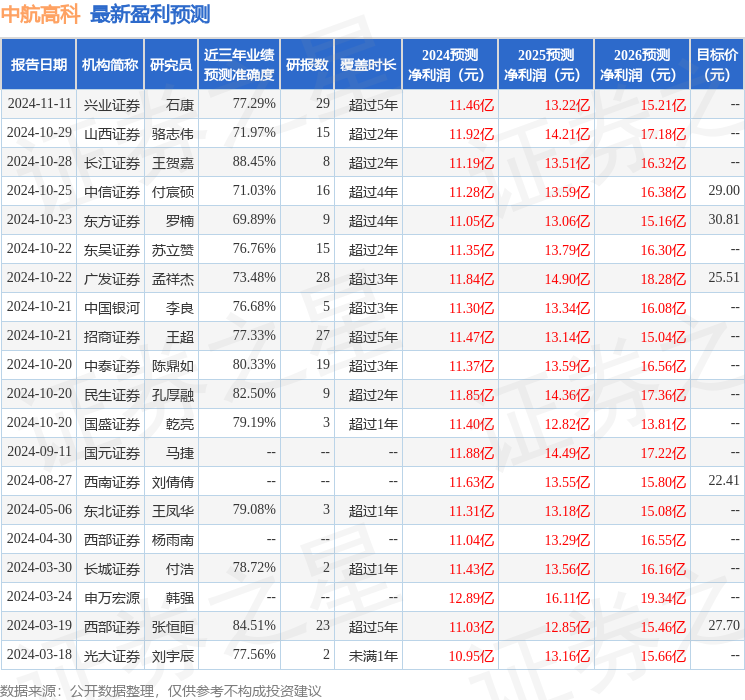Click the 2024预测净利润 column header
This screenshot has width=745, height=700.
pyautogui.click(x=450, y=65)
